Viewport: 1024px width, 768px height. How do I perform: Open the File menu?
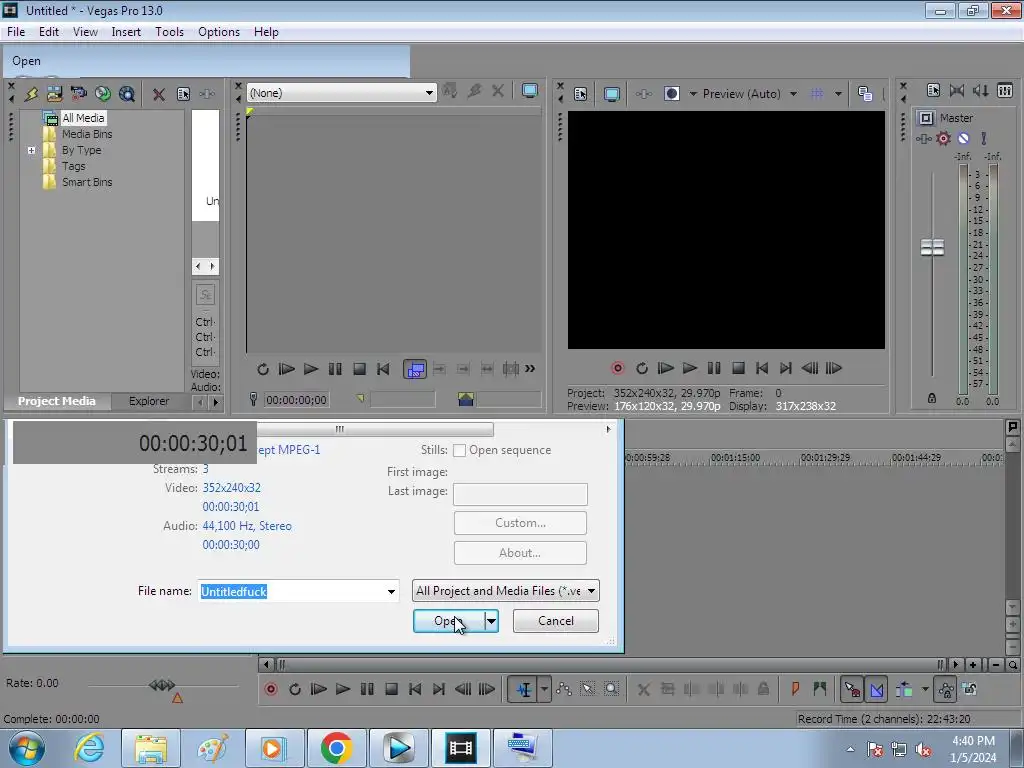coord(16,31)
